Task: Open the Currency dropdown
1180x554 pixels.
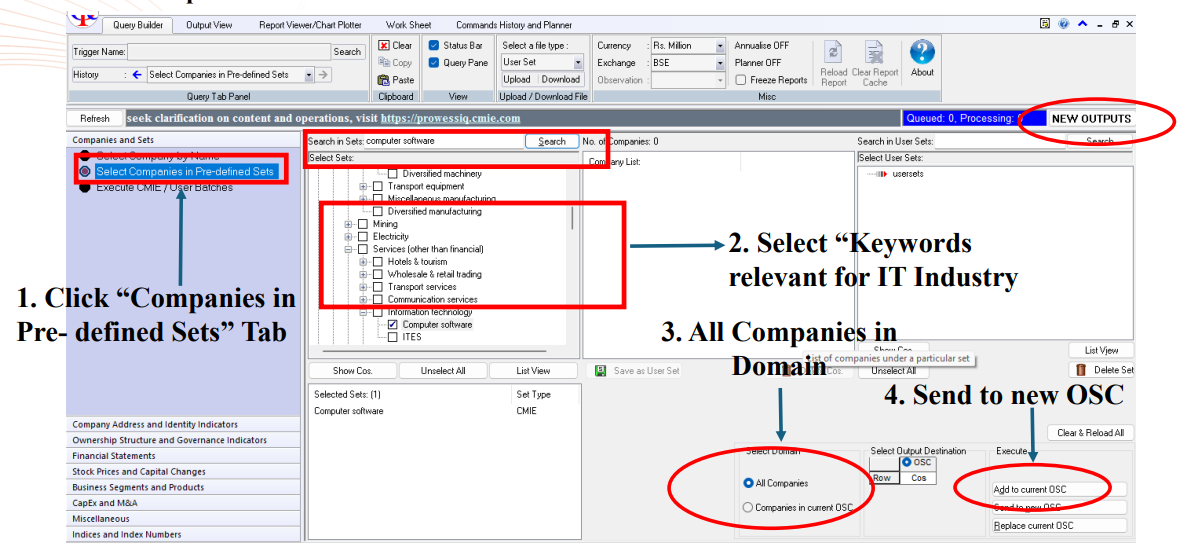Action: (719, 46)
